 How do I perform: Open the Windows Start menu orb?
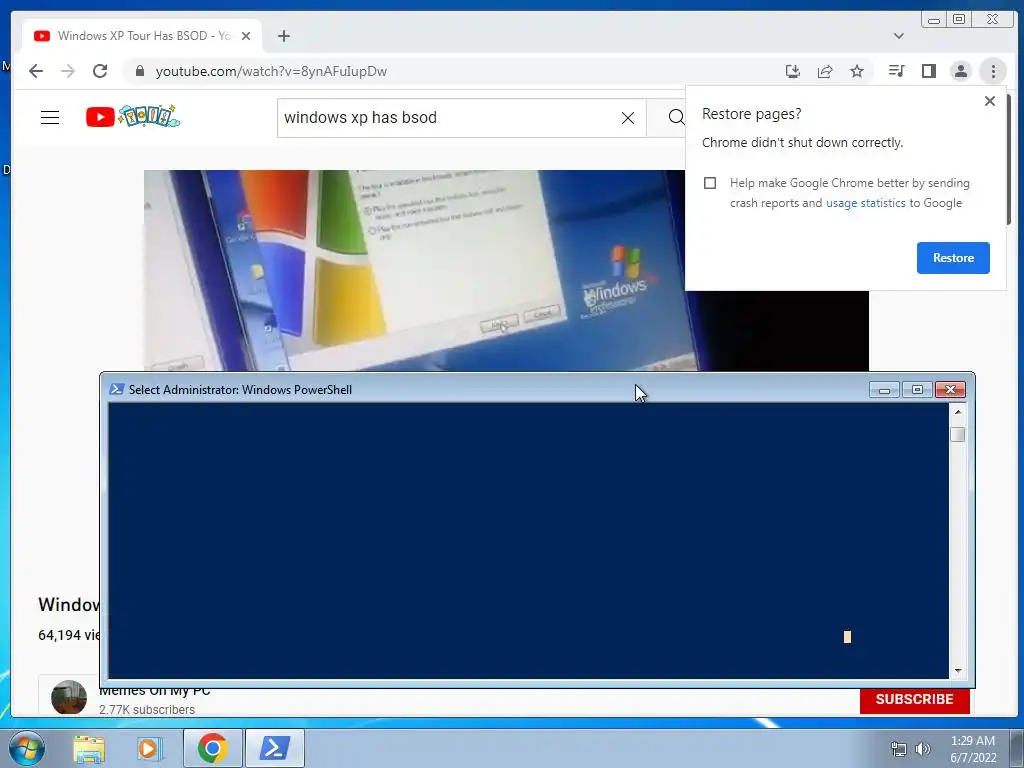pos(26,748)
